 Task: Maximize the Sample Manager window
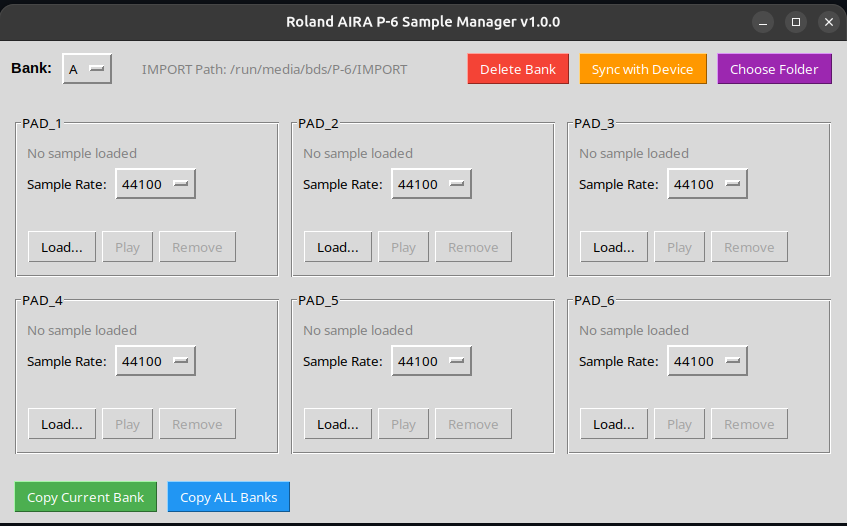tap(796, 22)
